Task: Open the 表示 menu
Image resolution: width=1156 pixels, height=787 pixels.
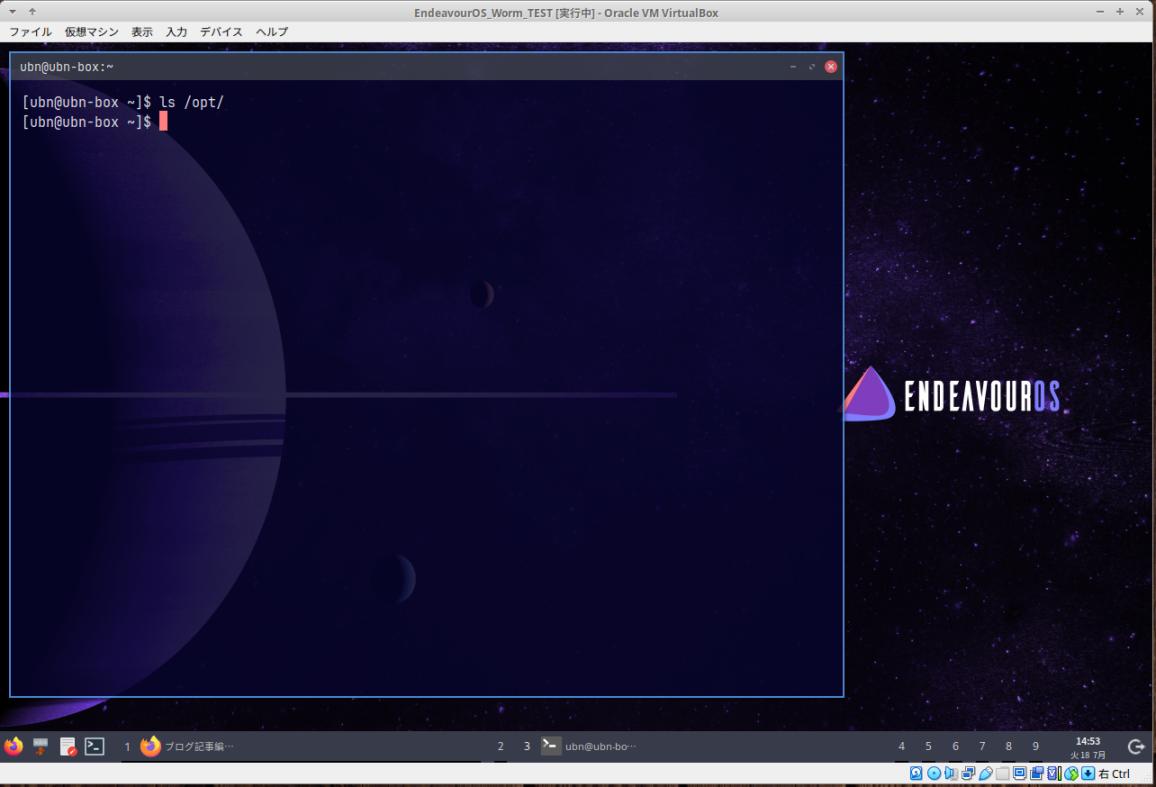Action: (142, 32)
